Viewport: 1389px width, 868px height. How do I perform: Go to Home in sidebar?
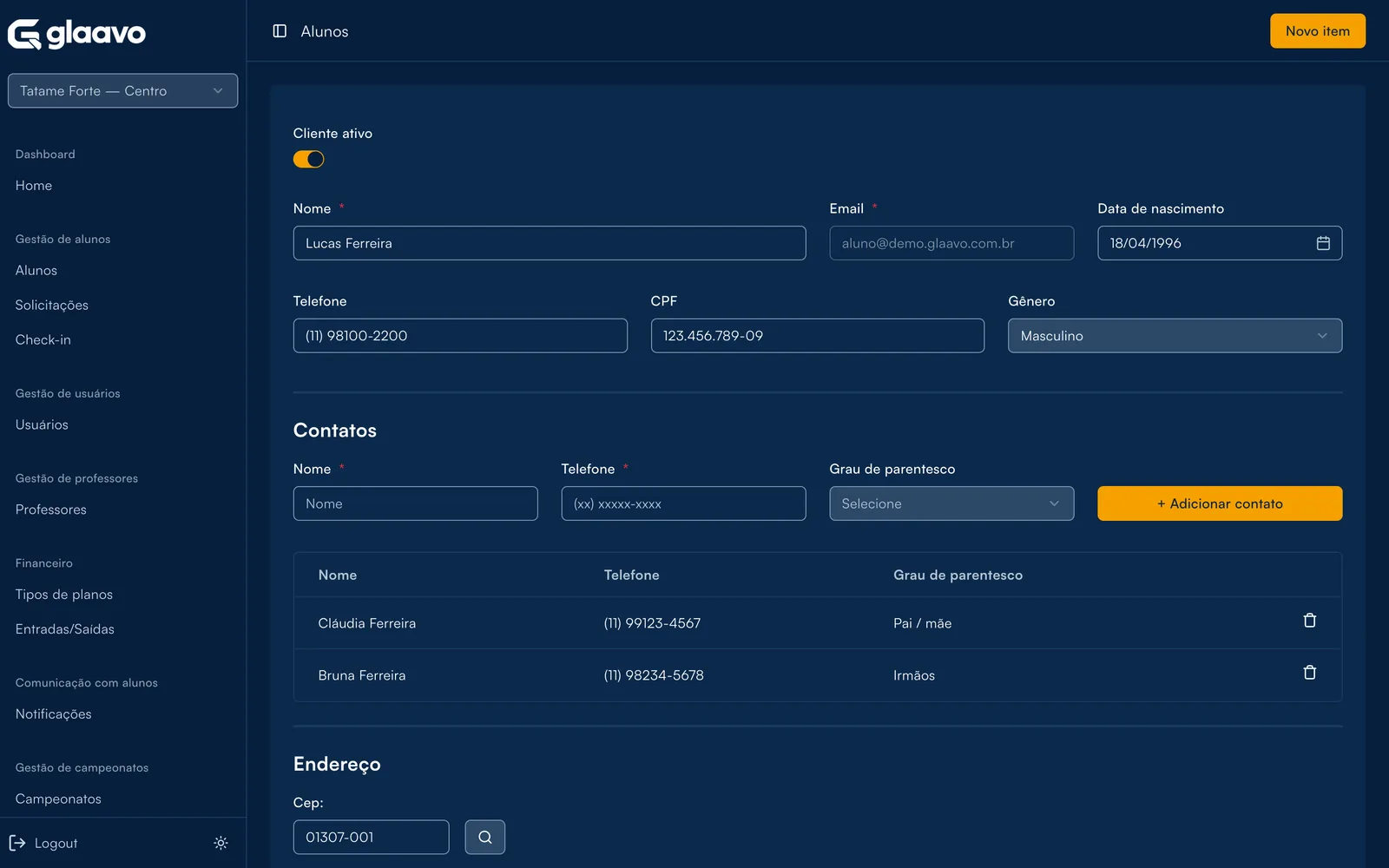(34, 186)
